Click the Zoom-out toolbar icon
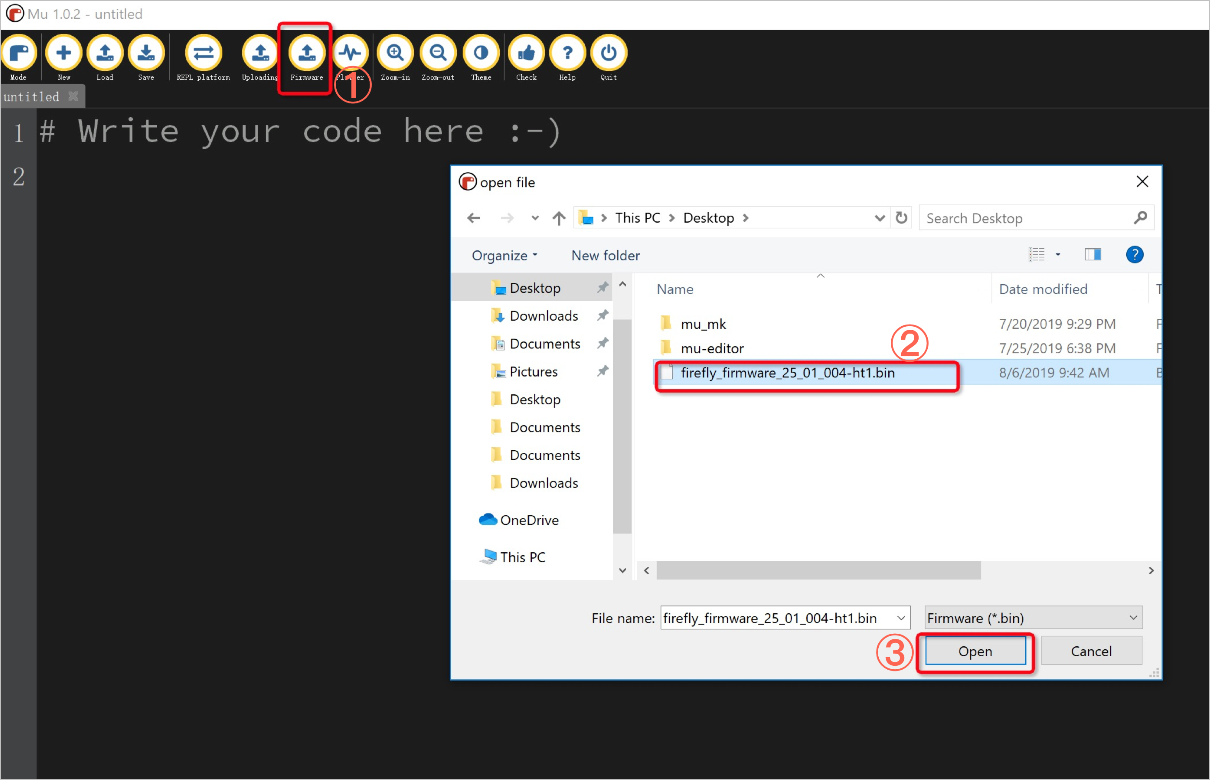The image size is (1210, 780). pyautogui.click(x=438, y=53)
